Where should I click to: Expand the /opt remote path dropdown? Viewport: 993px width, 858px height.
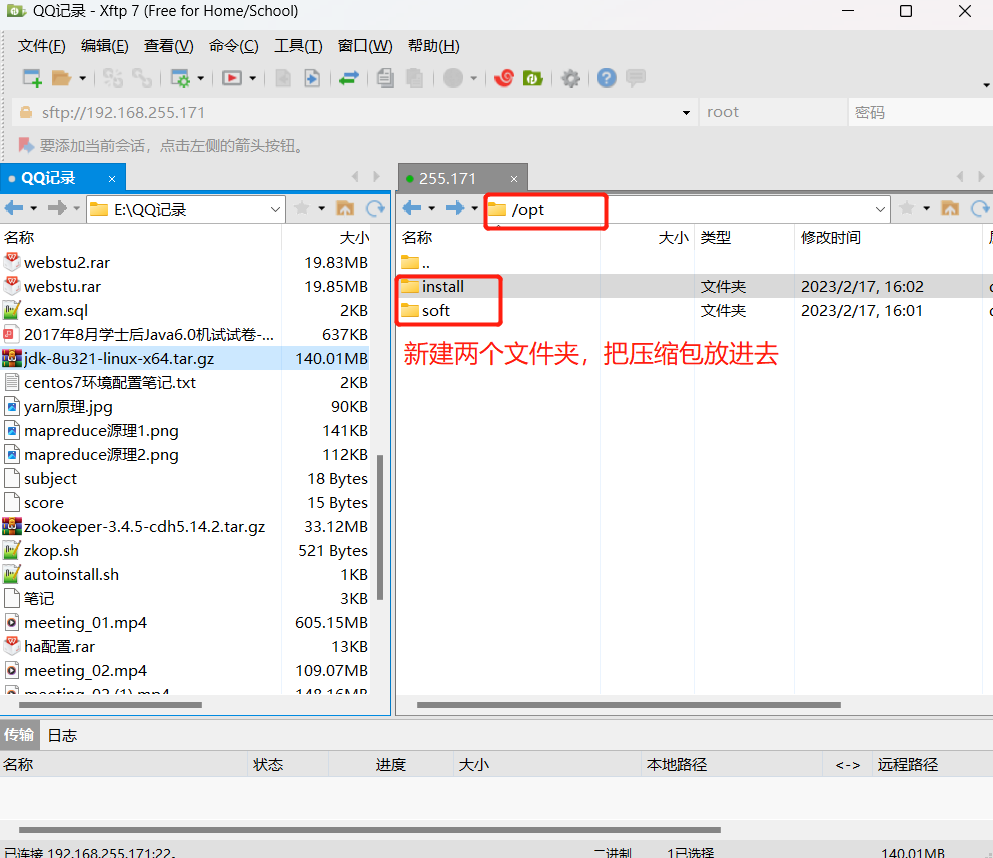click(x=880, y=209)
